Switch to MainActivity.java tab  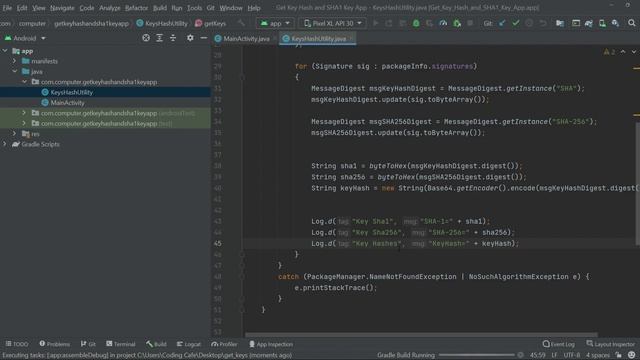[x=243, y=38]
